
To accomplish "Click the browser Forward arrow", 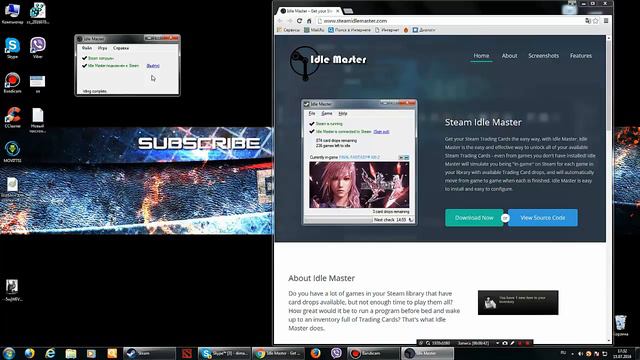I will pos(290,21).
